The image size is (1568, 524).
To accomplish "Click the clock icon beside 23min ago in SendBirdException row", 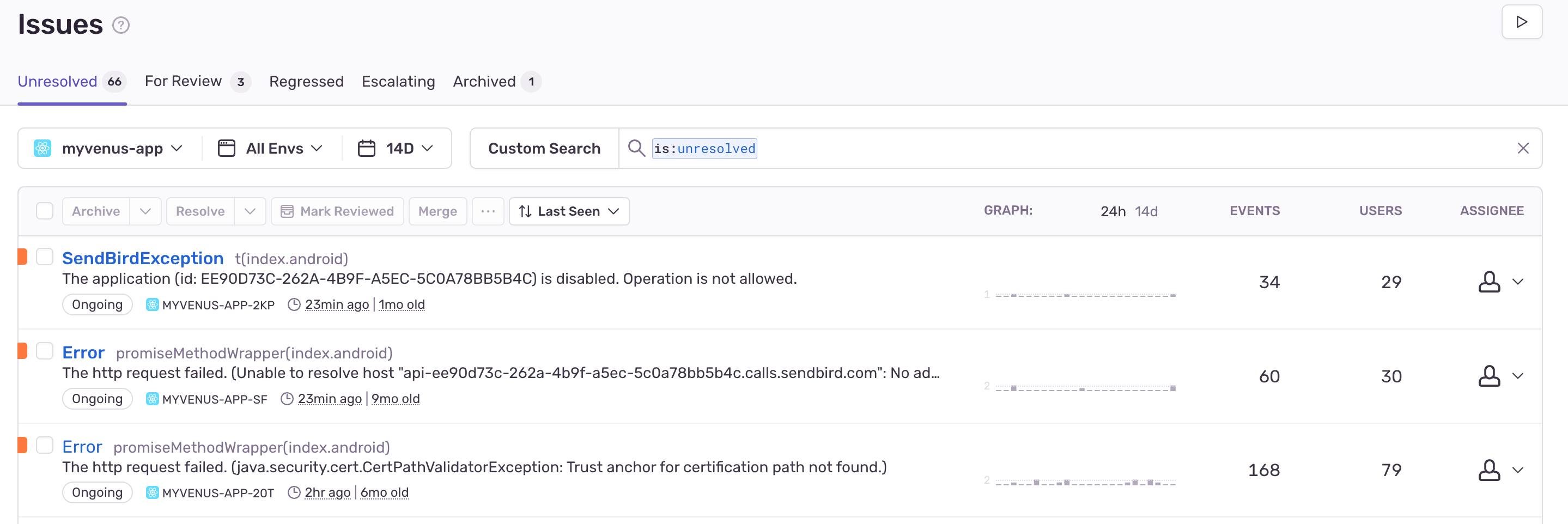I will coord(294,304).
